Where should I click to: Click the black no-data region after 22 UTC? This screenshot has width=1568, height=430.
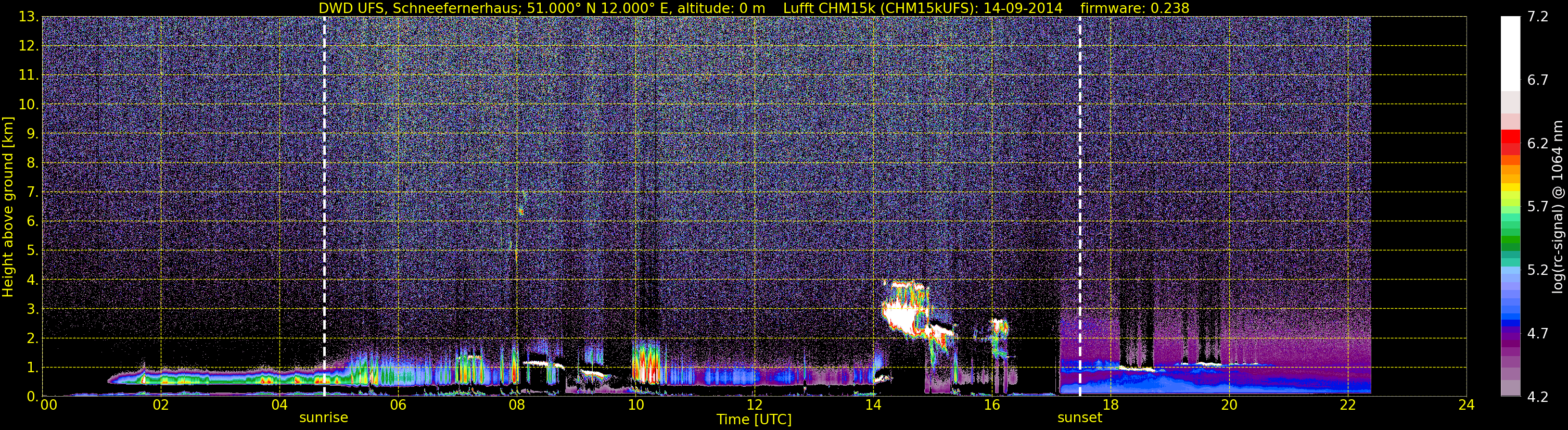tap(1418, 207)
